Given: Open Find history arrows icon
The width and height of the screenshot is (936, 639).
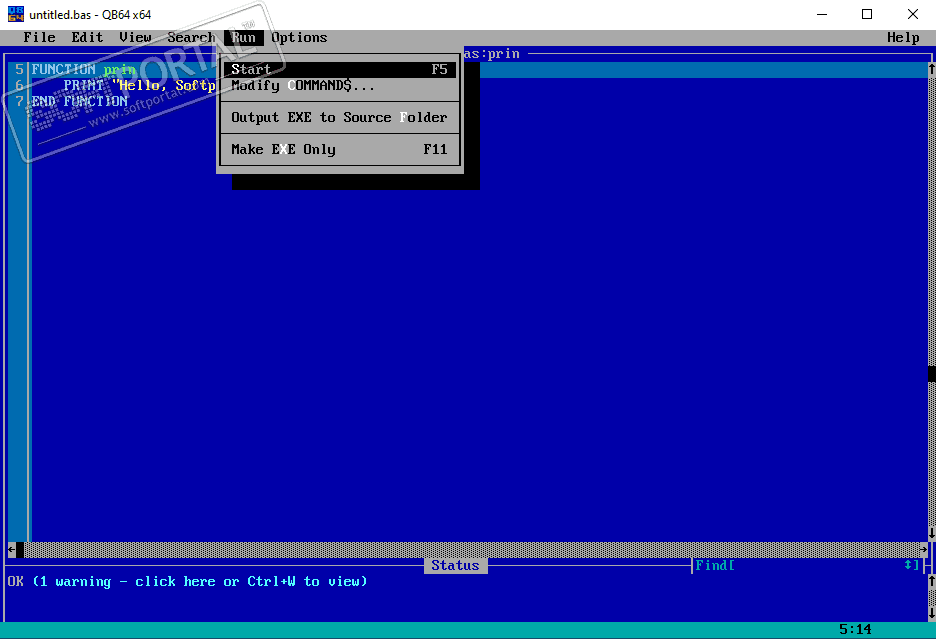Looking at the screenshot, I should coord(908,565).
